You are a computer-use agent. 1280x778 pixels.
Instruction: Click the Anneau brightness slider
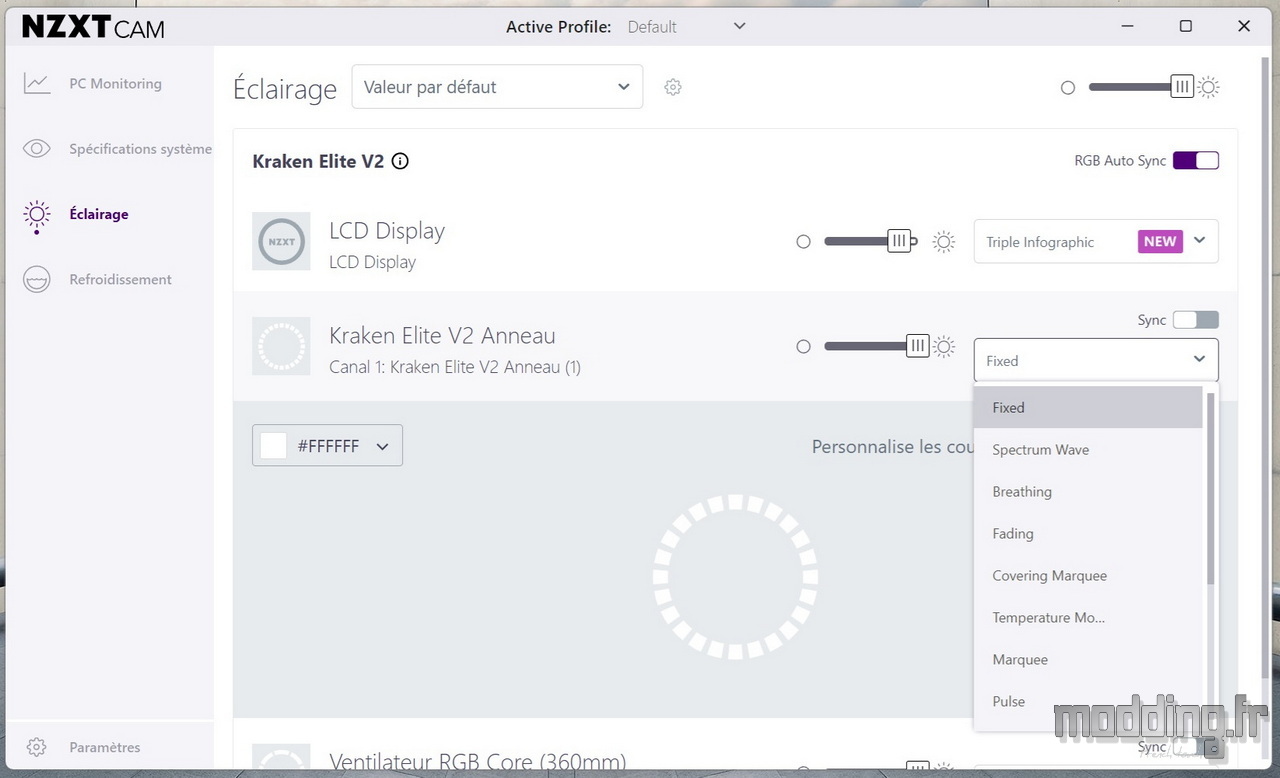876,347
